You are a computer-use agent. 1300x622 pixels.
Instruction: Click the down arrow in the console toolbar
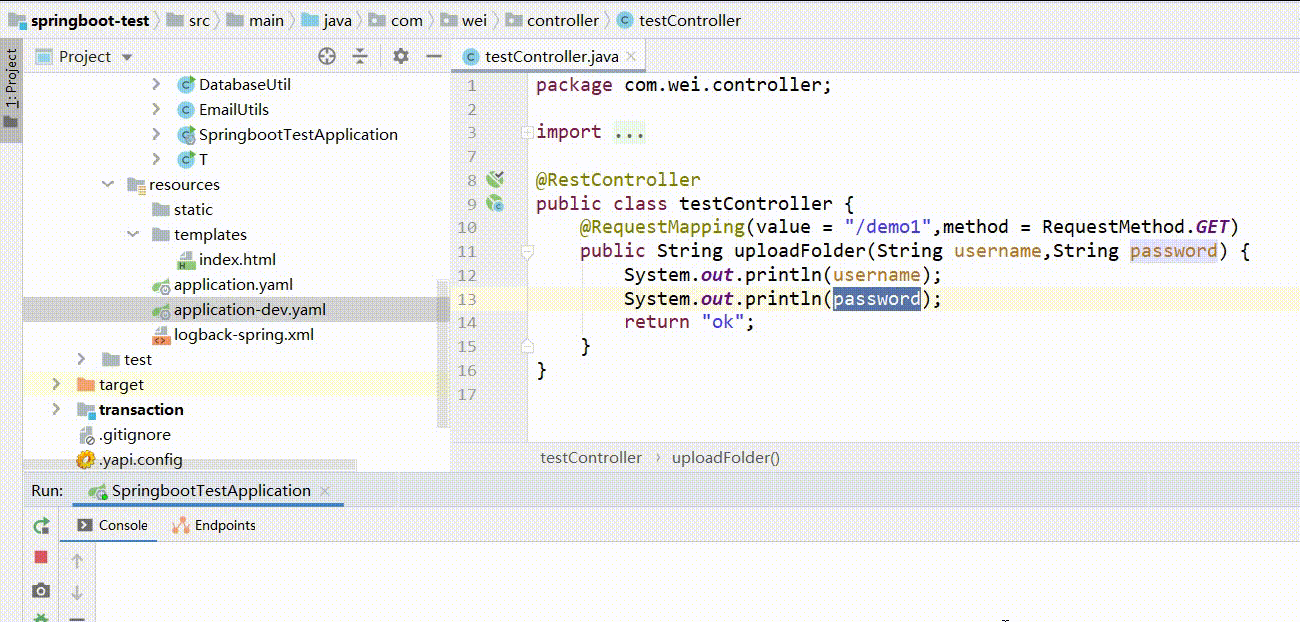77,593
